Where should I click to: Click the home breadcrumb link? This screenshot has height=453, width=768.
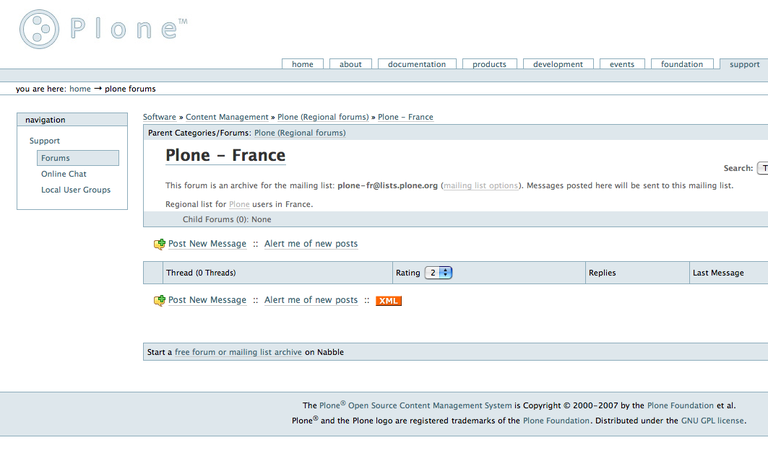[x=80, y=89]
